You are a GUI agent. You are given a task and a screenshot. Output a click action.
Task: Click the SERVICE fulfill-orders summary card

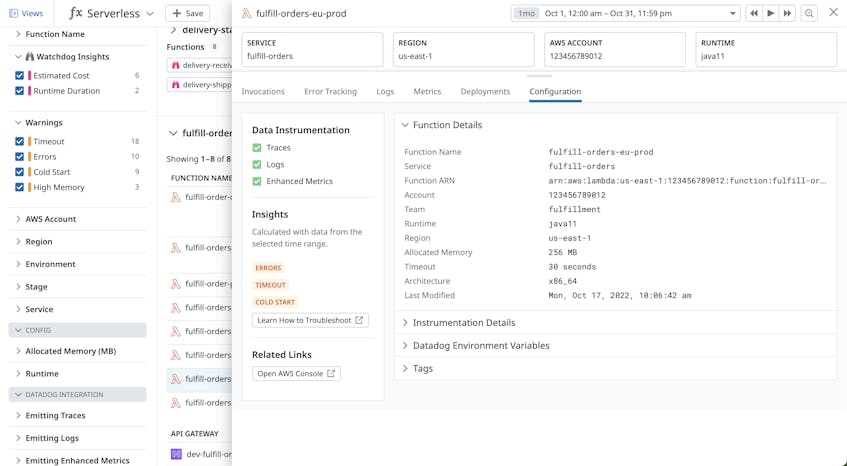[312, 50]
